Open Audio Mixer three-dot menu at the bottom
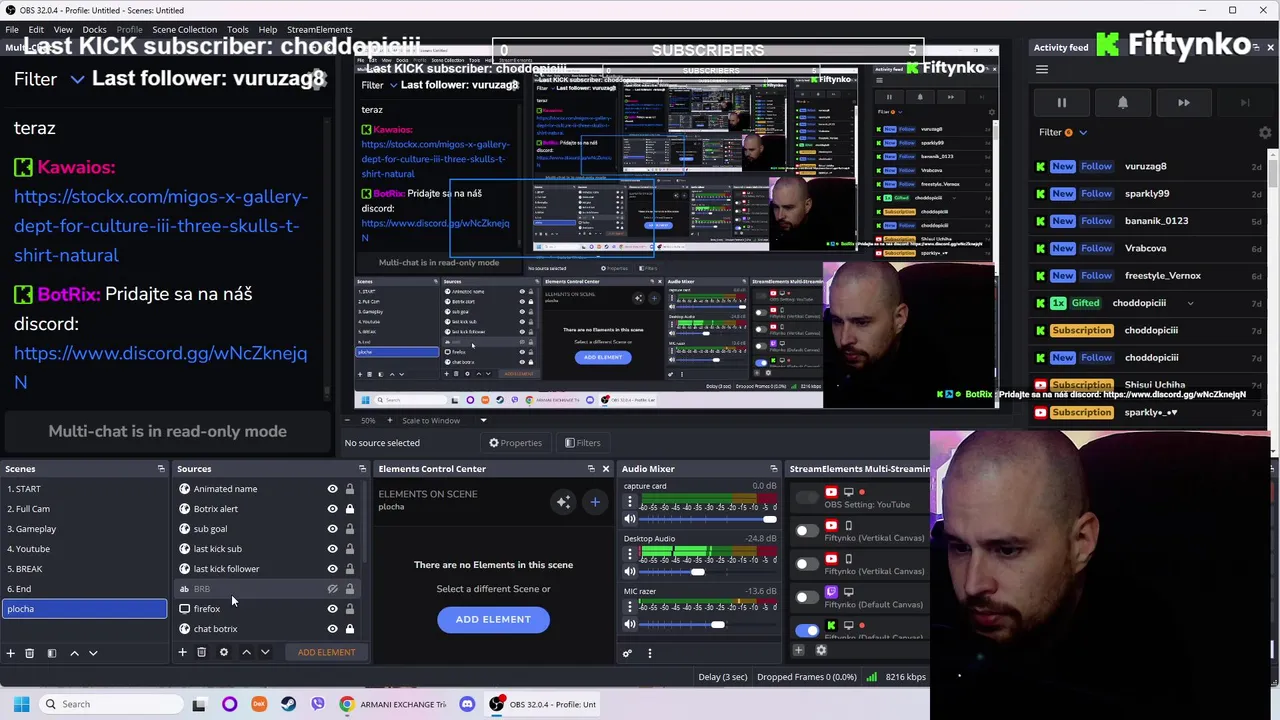This screenshot has width=1280, height=720. 649,653
